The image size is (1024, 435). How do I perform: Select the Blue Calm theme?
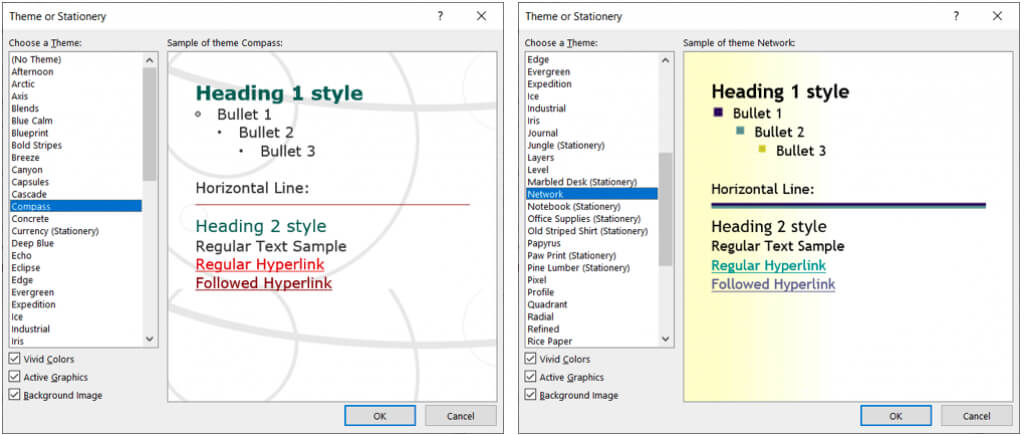(x=32, y=121)
